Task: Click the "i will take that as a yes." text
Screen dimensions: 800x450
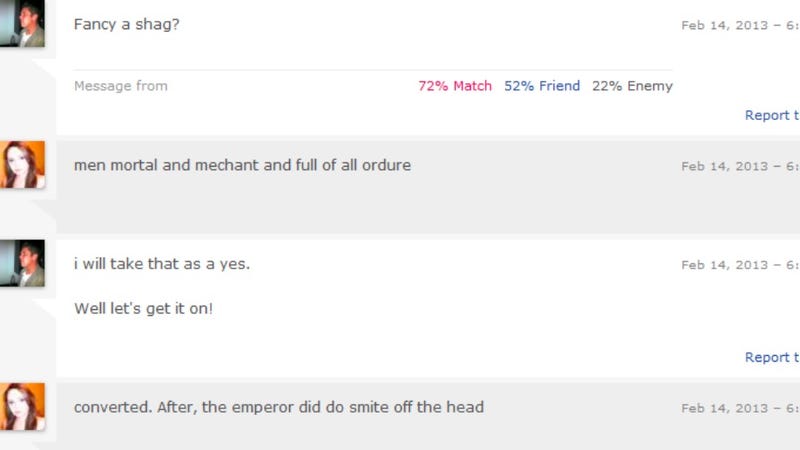Action: [162, 264]
